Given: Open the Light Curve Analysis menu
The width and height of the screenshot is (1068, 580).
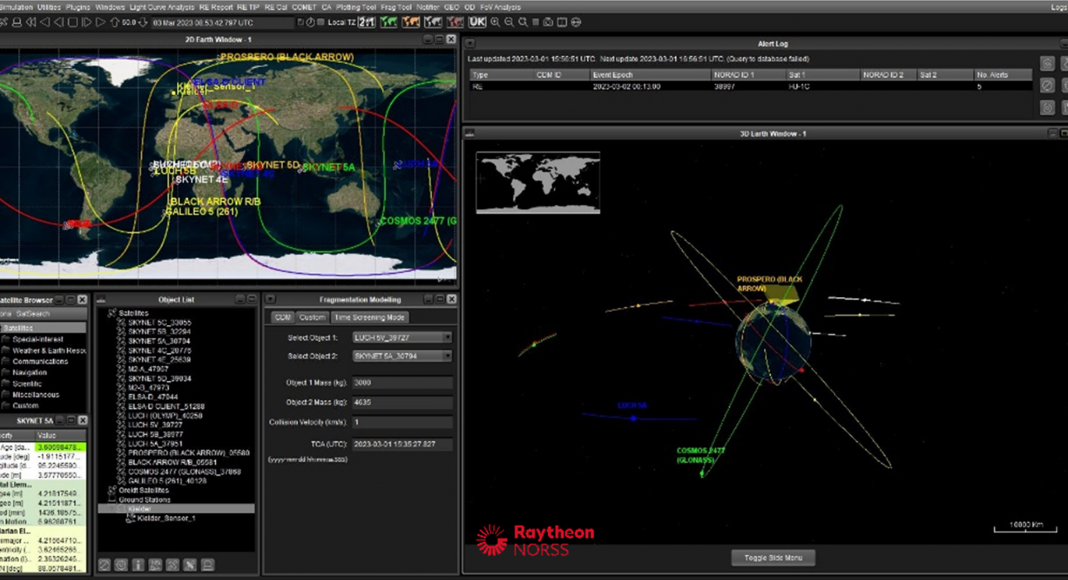Looking at the screenshot, I should 162,7.
